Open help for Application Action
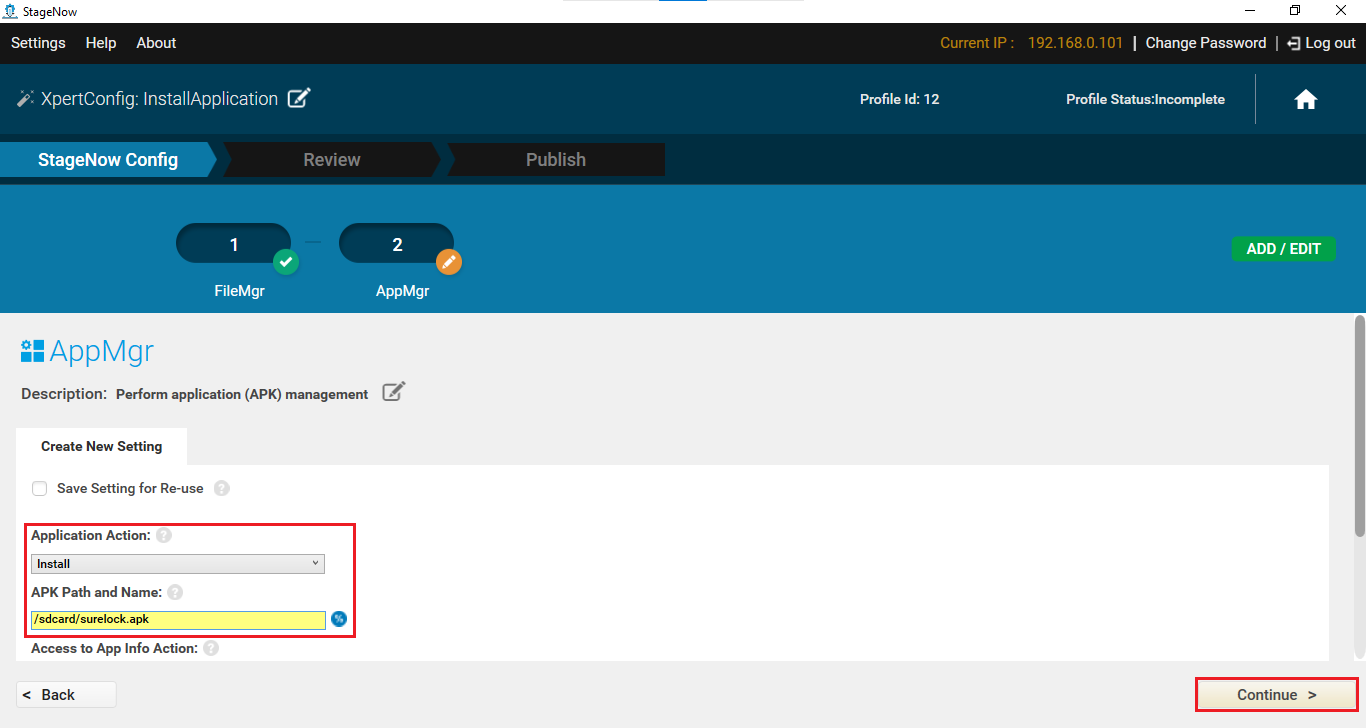Image resolution: width=1366 pixels, height=728 pixels. [164, 535]
